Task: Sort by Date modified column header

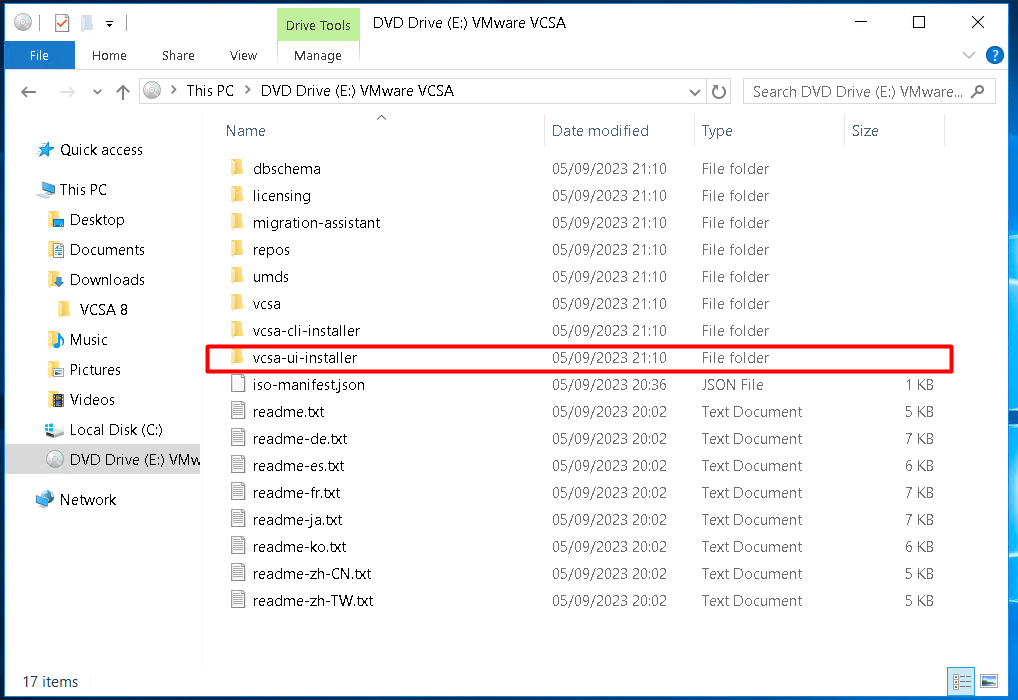Action: coord(600,131)
